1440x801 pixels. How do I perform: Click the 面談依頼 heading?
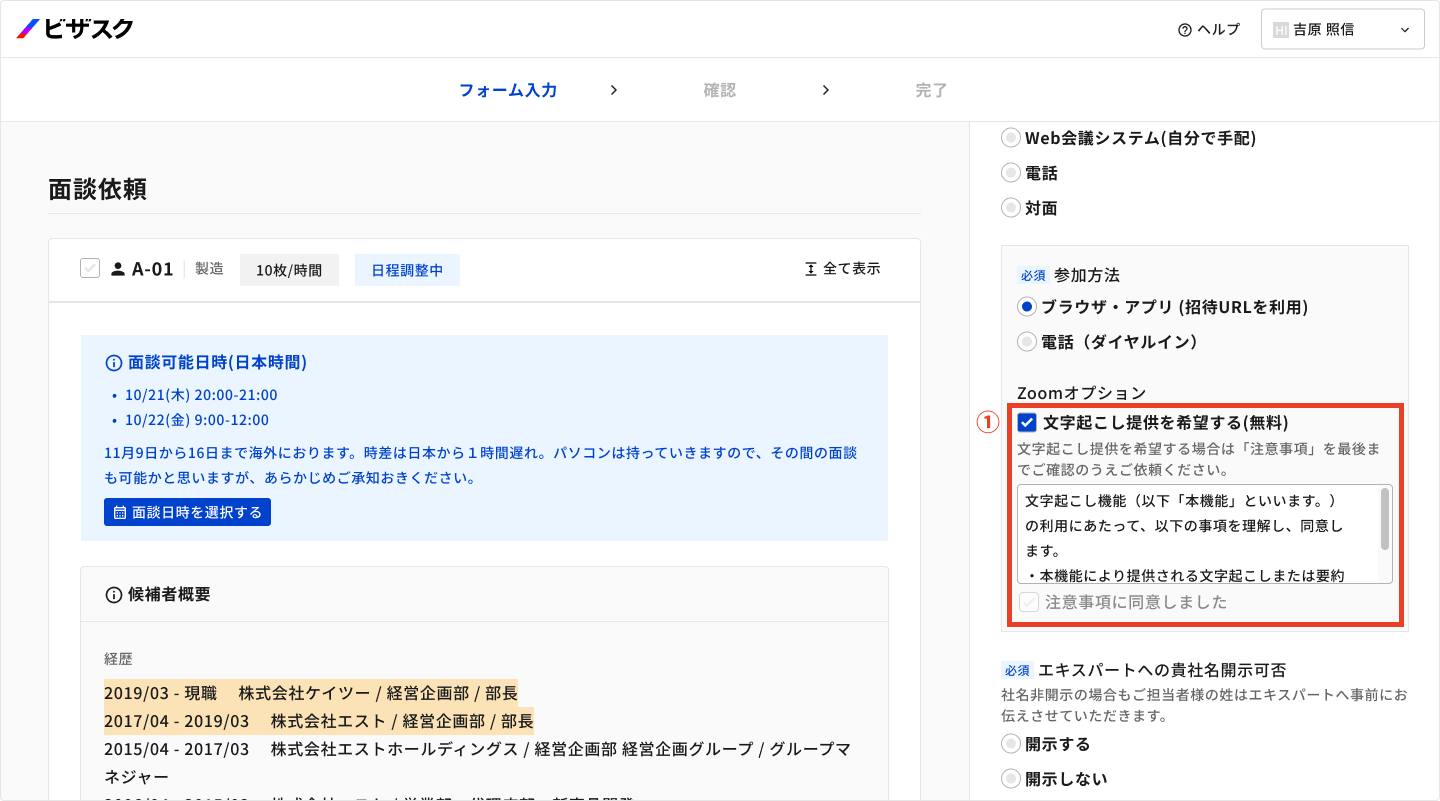[x=98, y=189]
